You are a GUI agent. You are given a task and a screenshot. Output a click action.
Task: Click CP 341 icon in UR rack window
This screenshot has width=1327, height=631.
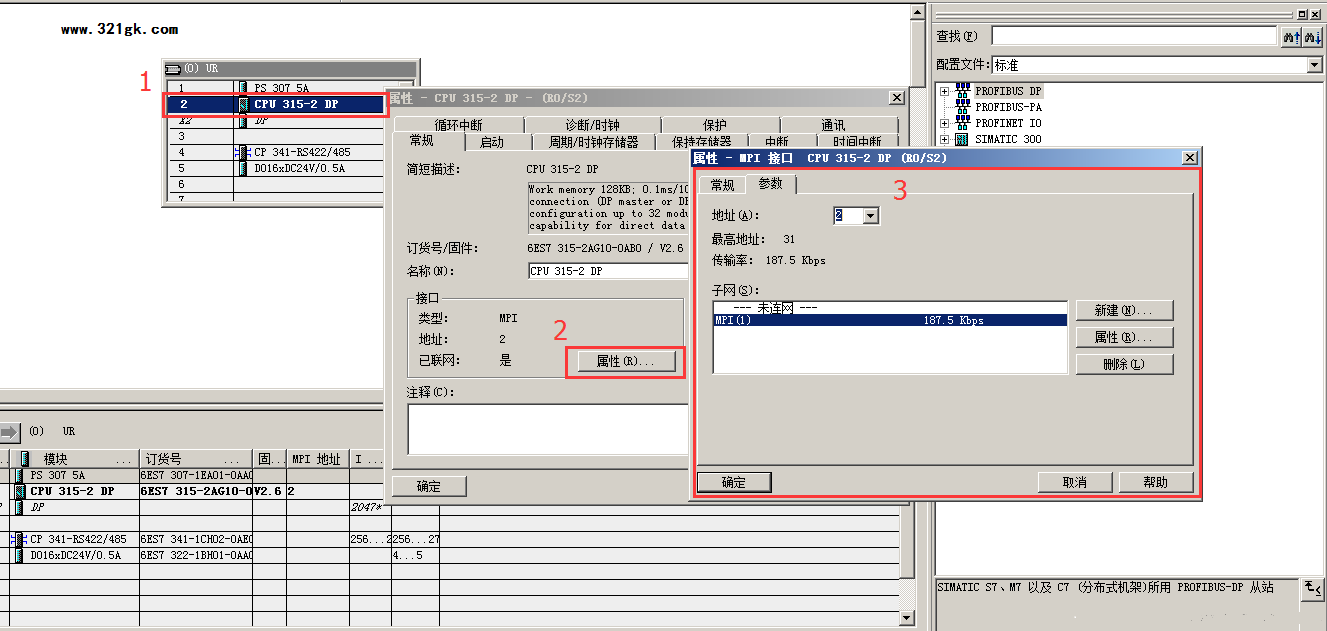click(243, 152)
